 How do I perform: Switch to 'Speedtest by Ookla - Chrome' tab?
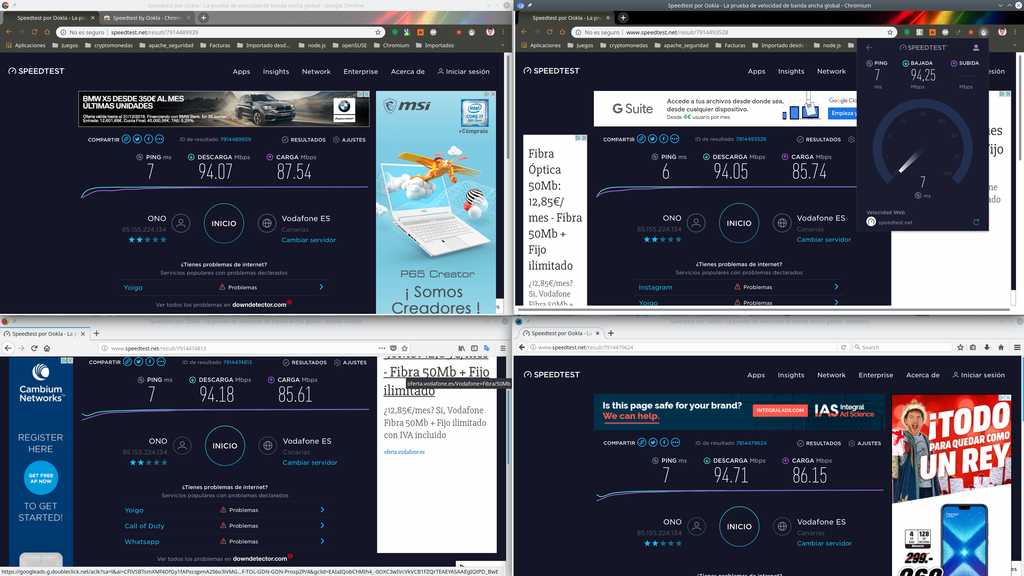click(147, 18)
